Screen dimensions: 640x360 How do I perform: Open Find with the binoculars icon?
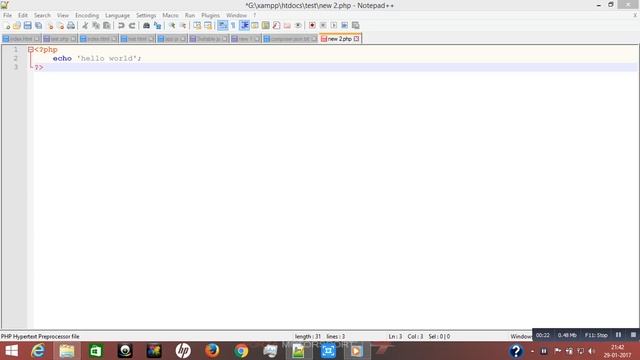coord(146,25)
